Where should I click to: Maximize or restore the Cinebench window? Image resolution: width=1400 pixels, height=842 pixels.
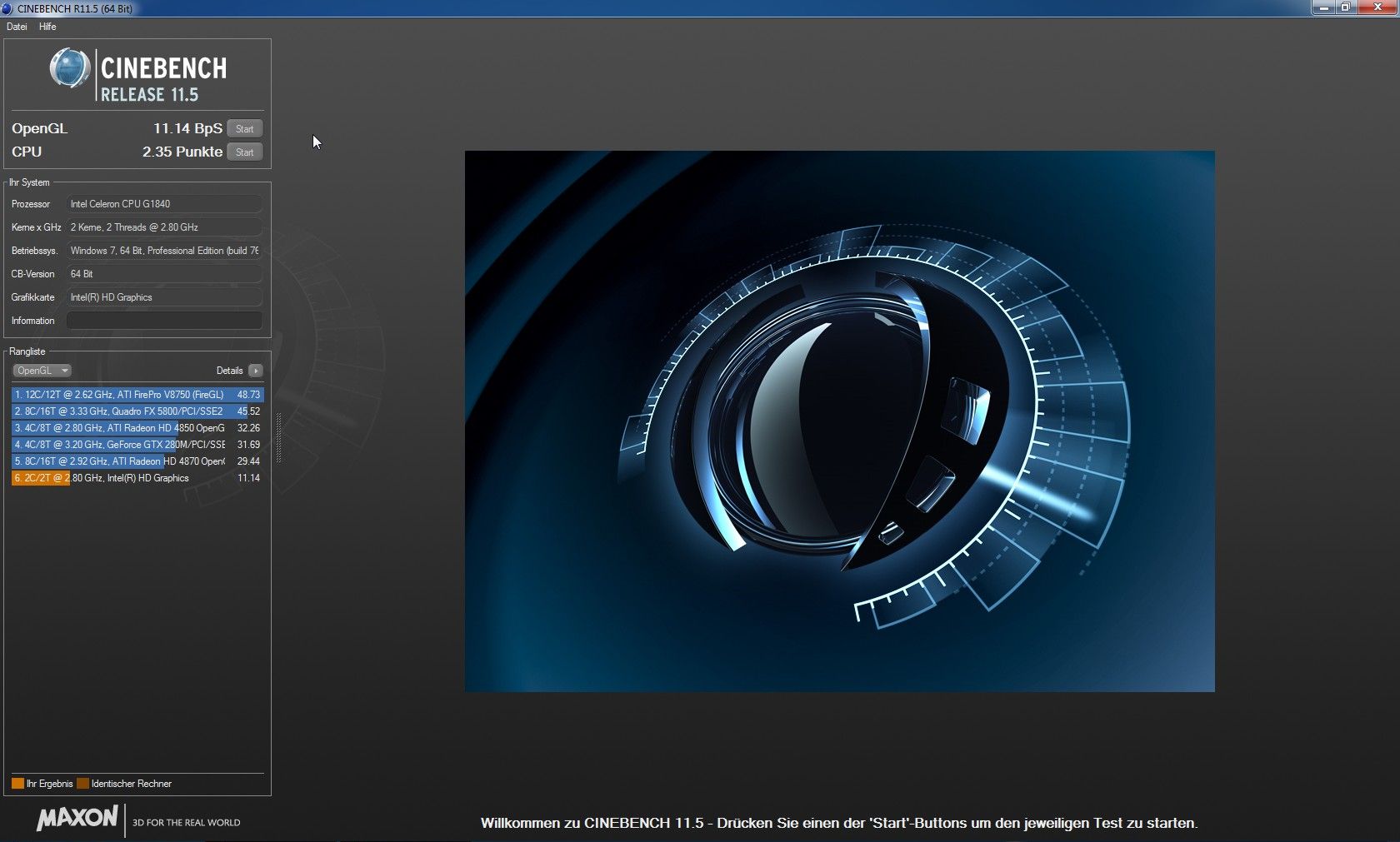click(x=1346, y=7)
